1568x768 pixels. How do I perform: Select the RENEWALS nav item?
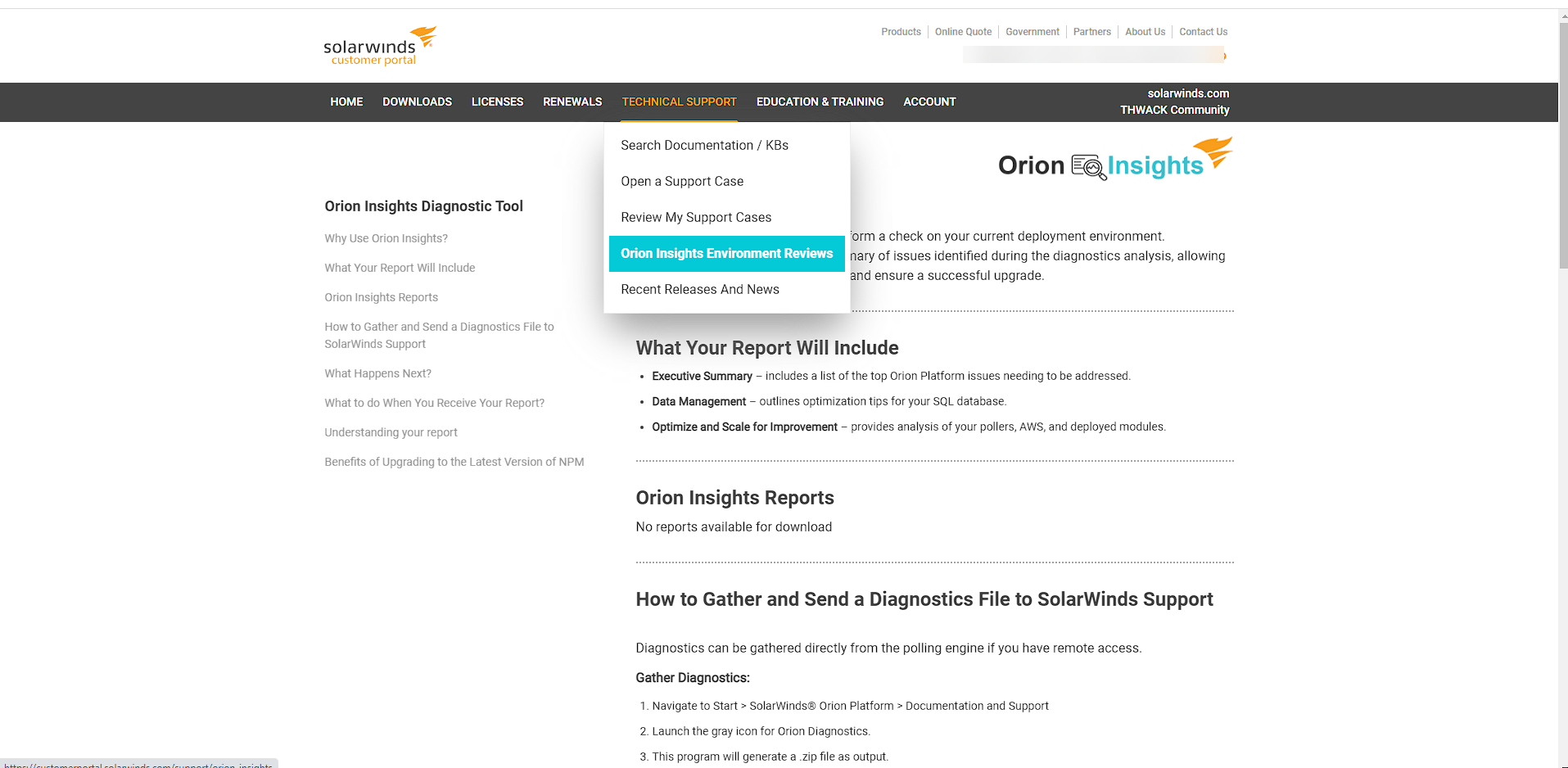572,102
